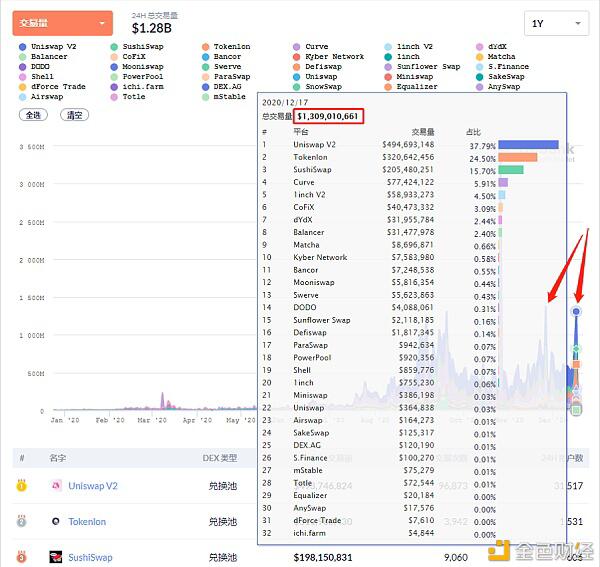Click the Tokenlon share bar in tooltip
The image size is (600, 567).
click(x=517, y=158)
